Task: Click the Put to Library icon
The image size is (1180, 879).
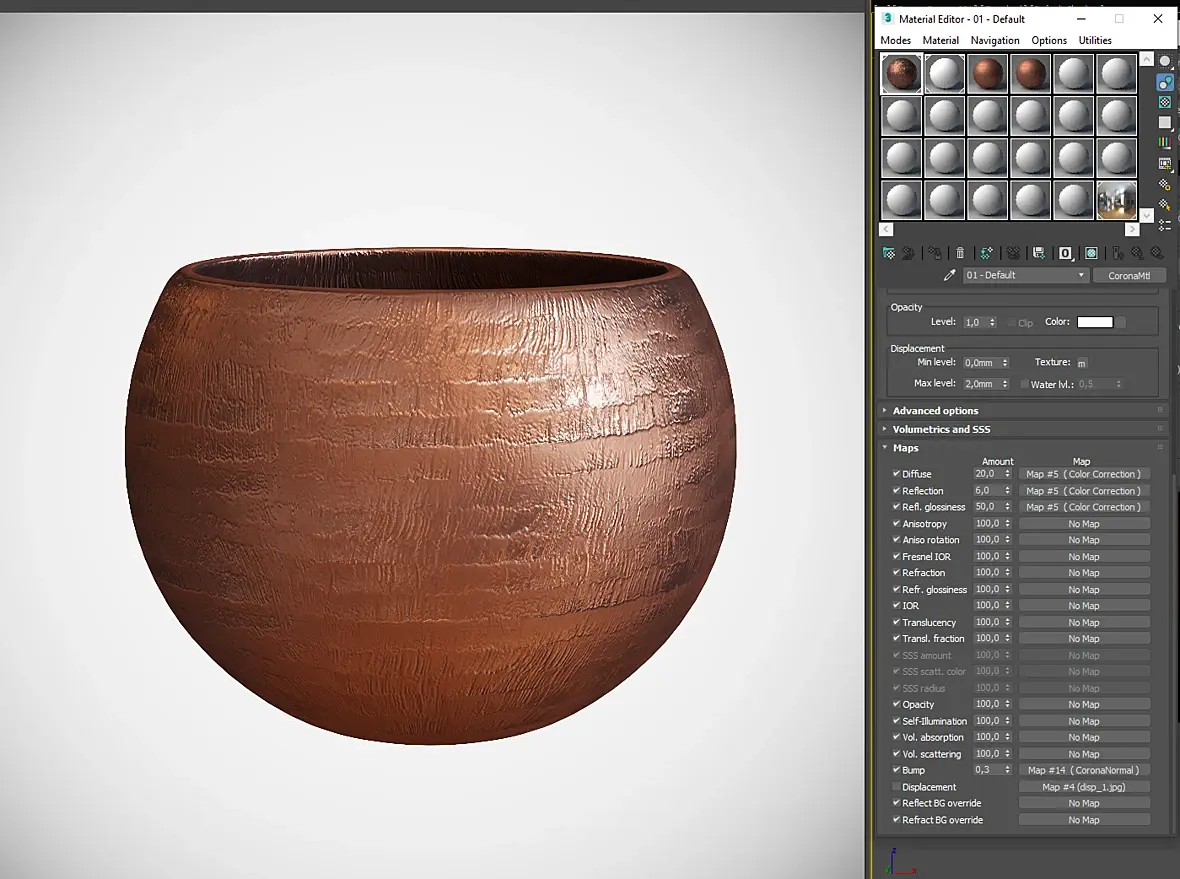Action: coord(1039,254)
